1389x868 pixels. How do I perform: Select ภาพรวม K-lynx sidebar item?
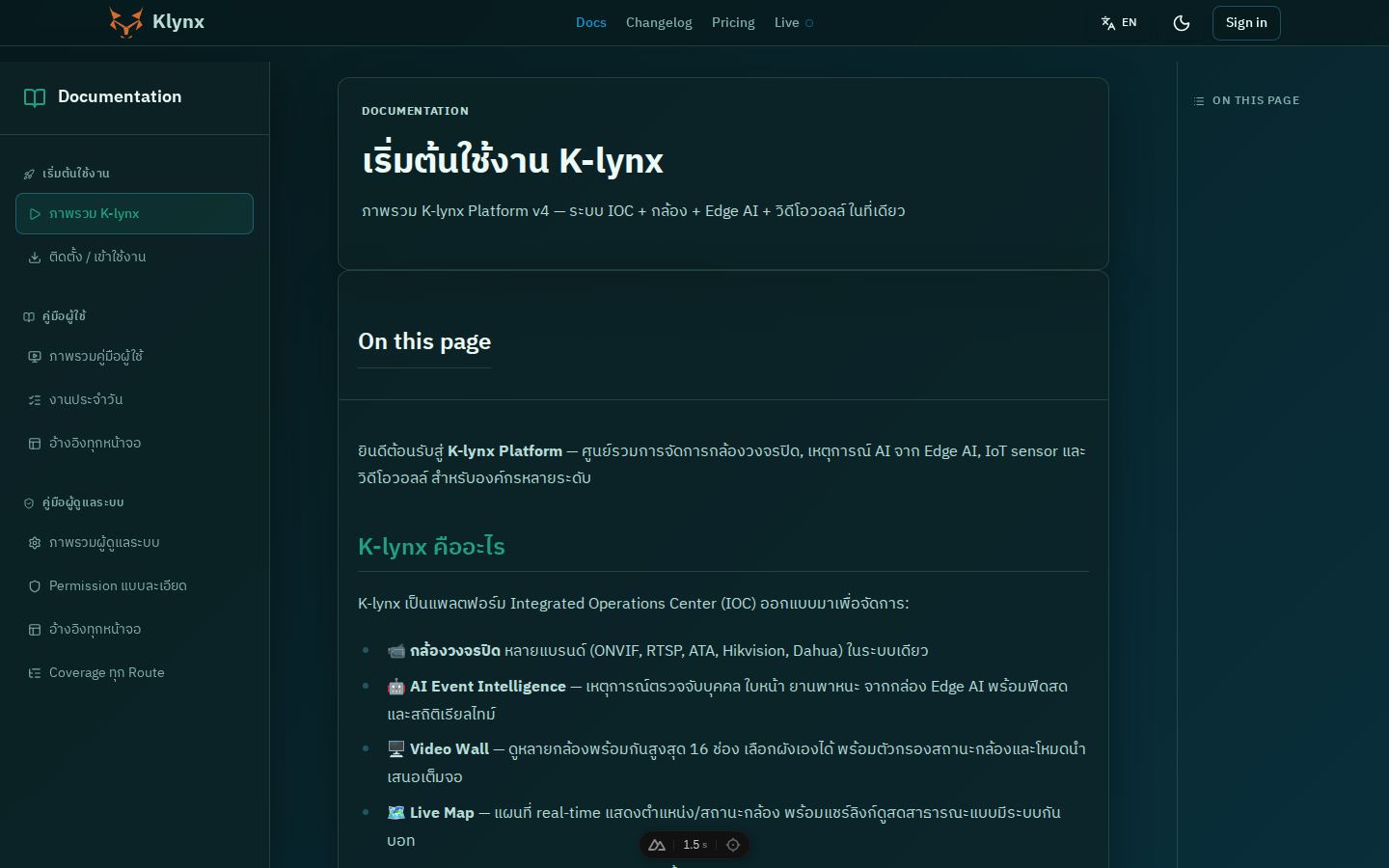(134, 213)
